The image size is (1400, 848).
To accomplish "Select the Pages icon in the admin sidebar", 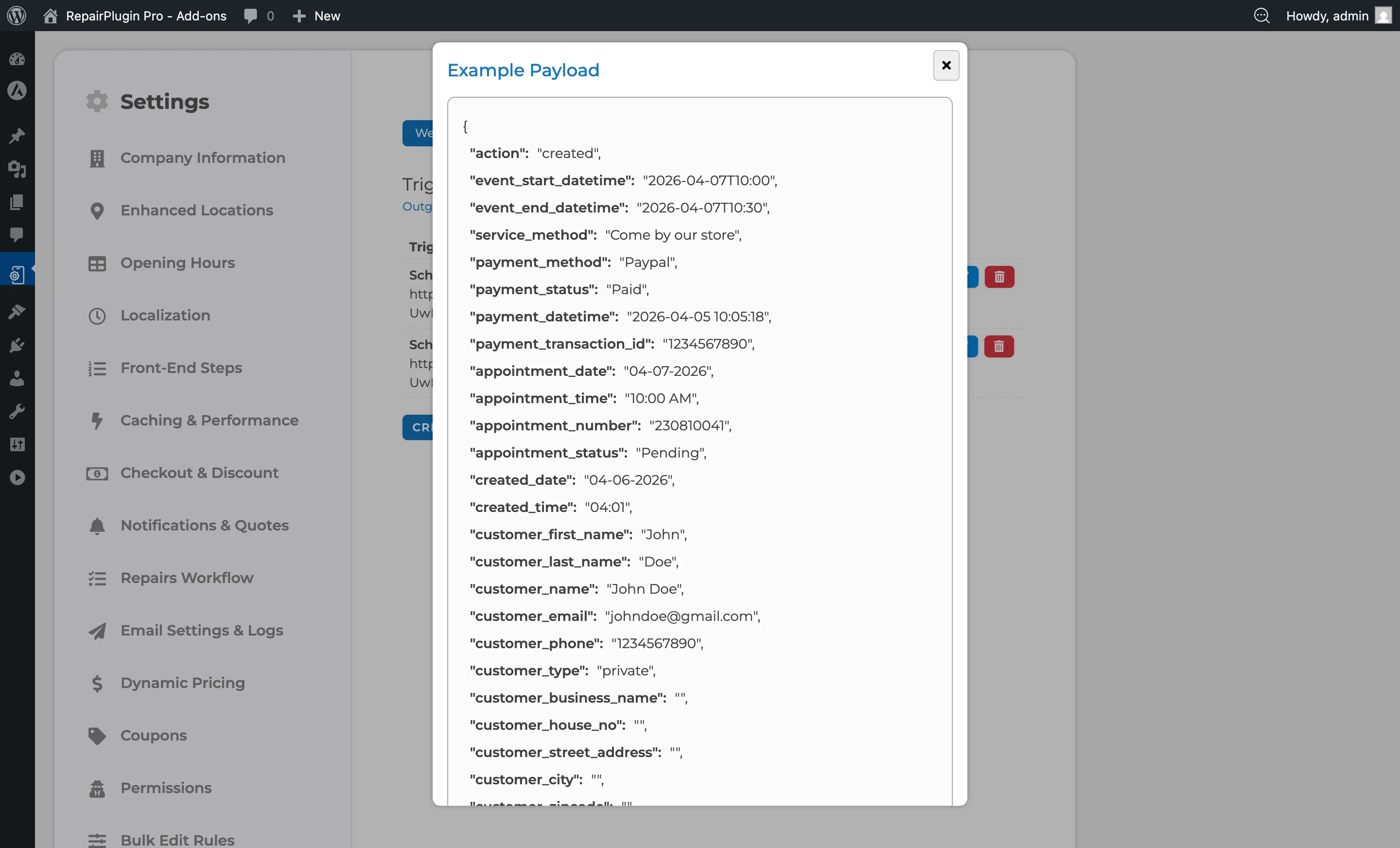I will tap(17, 202).
